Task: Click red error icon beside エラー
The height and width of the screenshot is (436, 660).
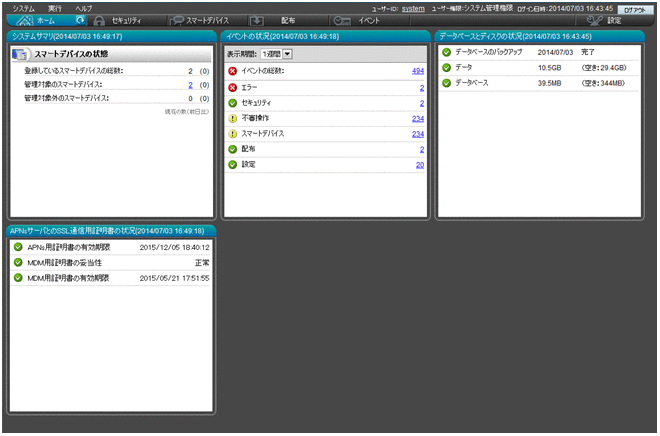Action: 232,88
